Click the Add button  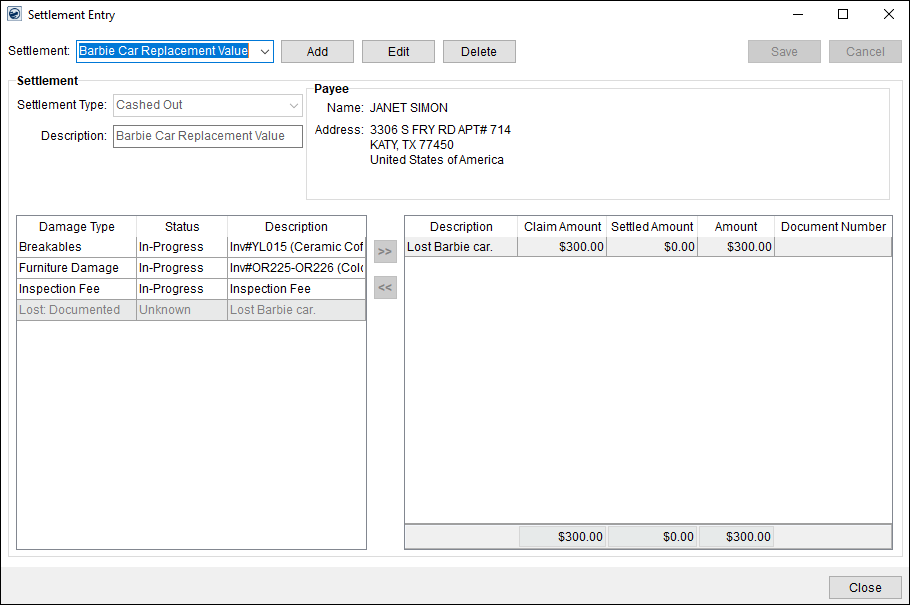317,51
